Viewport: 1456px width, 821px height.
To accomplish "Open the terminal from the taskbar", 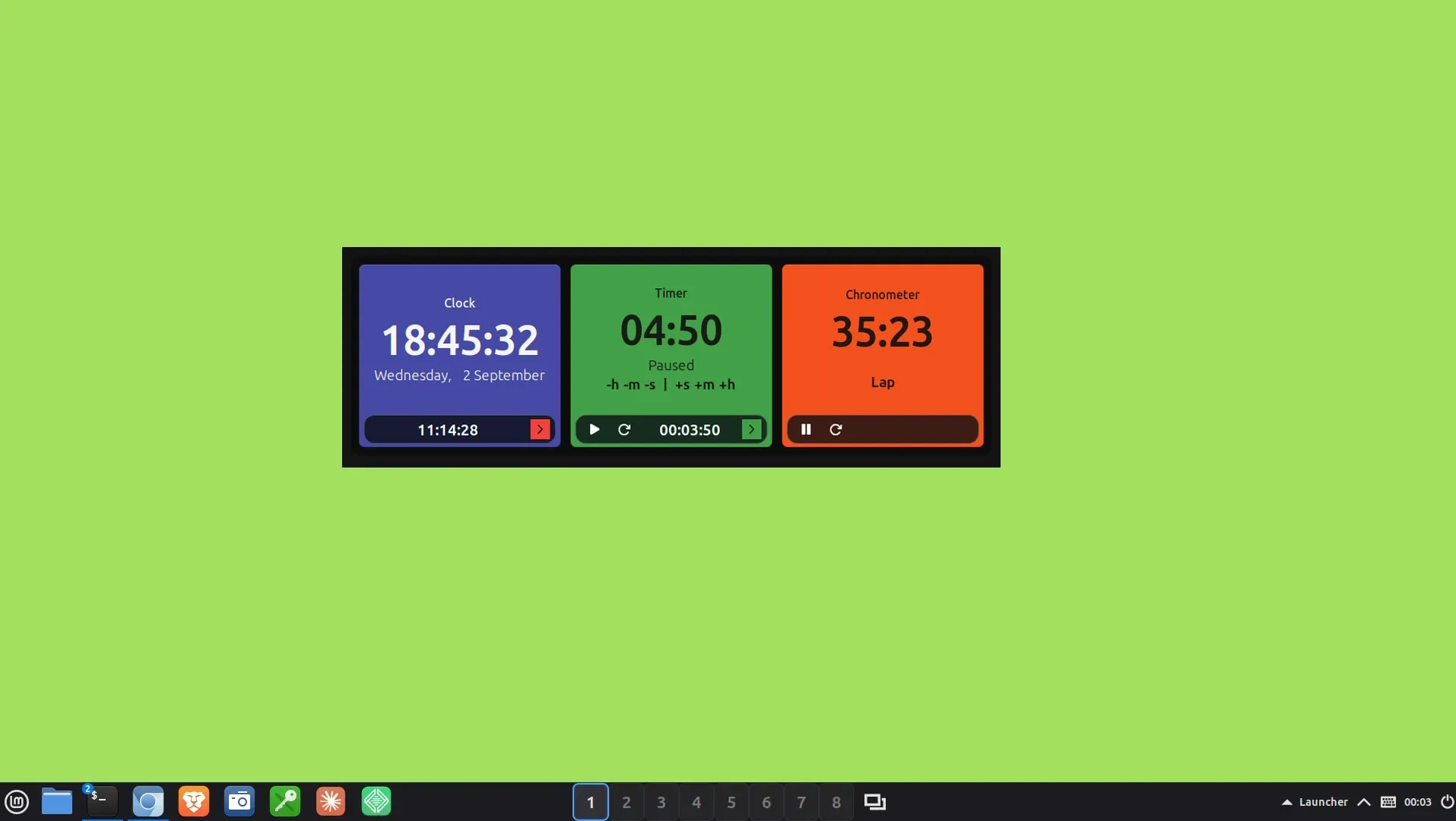I will 102,801.
